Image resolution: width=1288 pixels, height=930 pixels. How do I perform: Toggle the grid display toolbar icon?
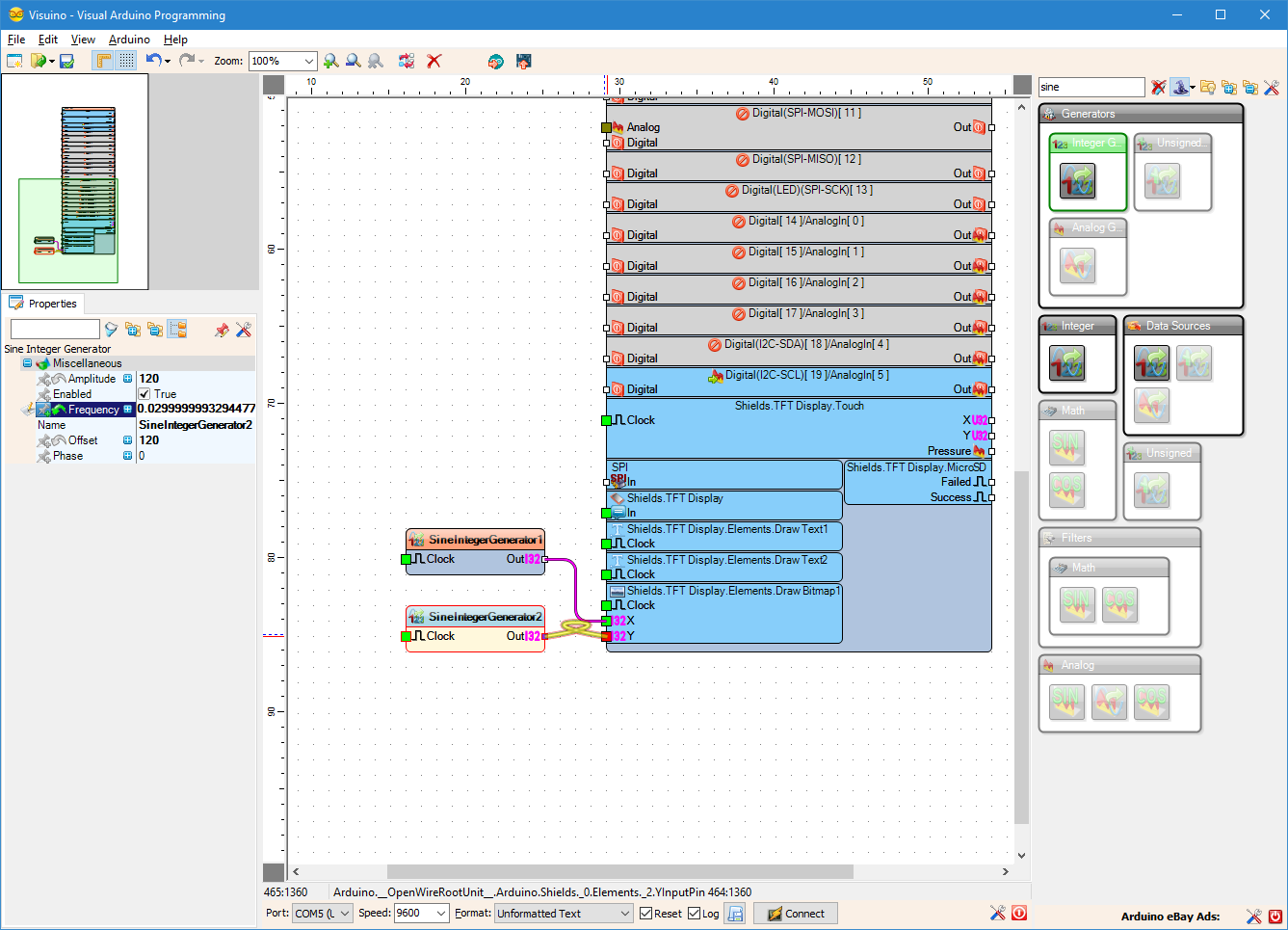click(126, 61)
